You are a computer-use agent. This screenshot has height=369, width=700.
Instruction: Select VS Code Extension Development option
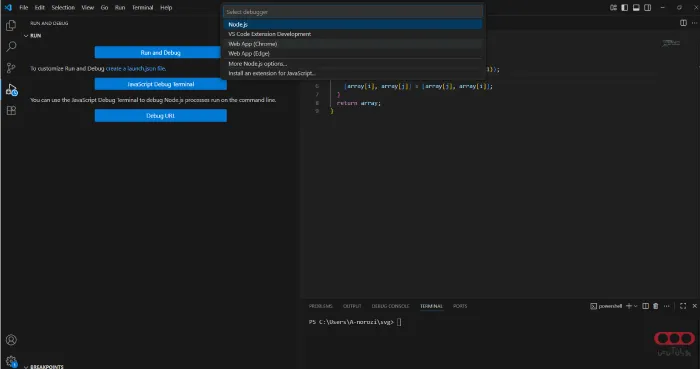pos(353,34)
